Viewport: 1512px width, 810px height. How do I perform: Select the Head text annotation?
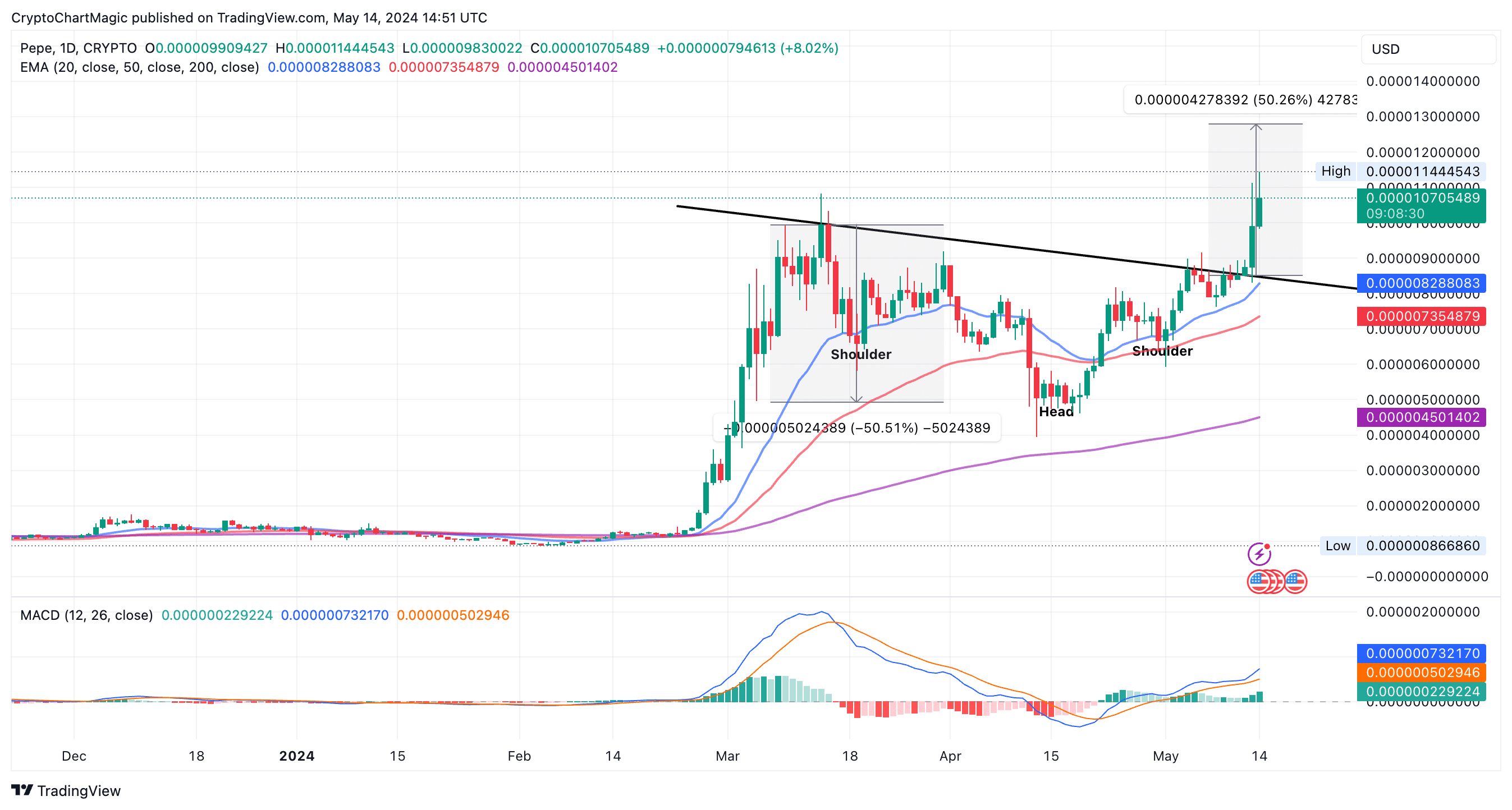click(x=1056, y=412)
